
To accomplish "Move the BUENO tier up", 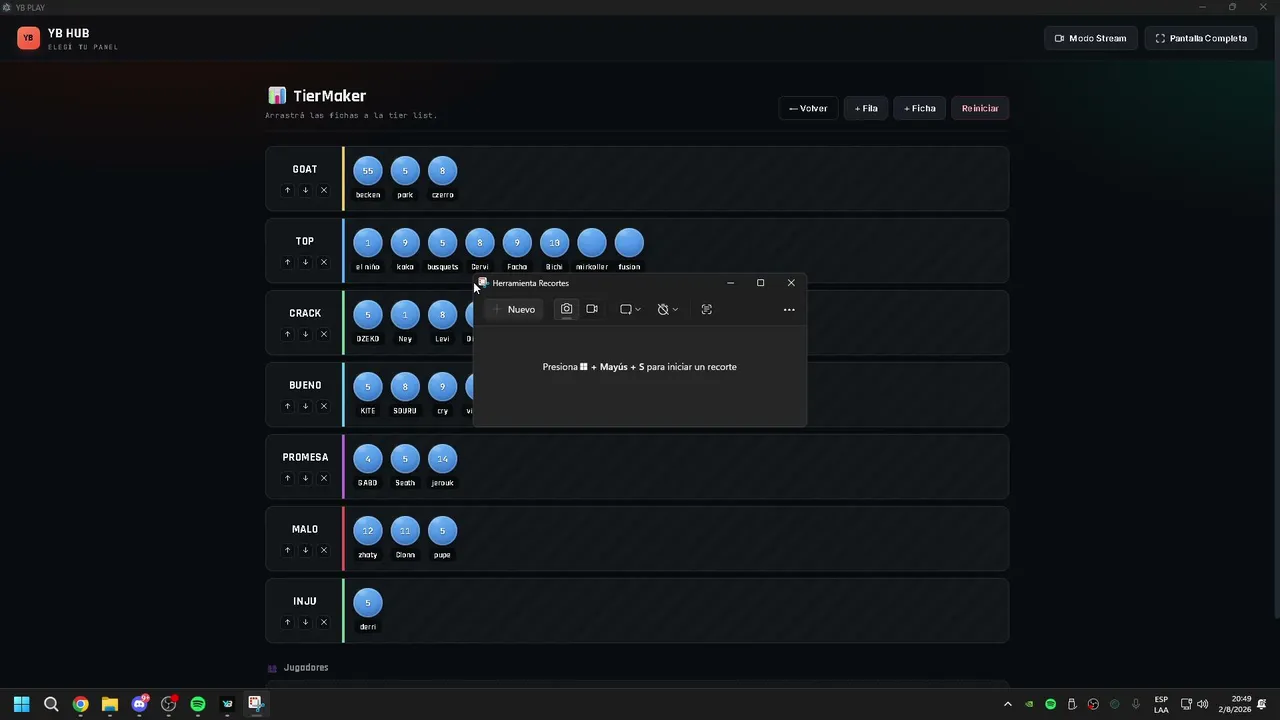I will click(x=287, y=406).
